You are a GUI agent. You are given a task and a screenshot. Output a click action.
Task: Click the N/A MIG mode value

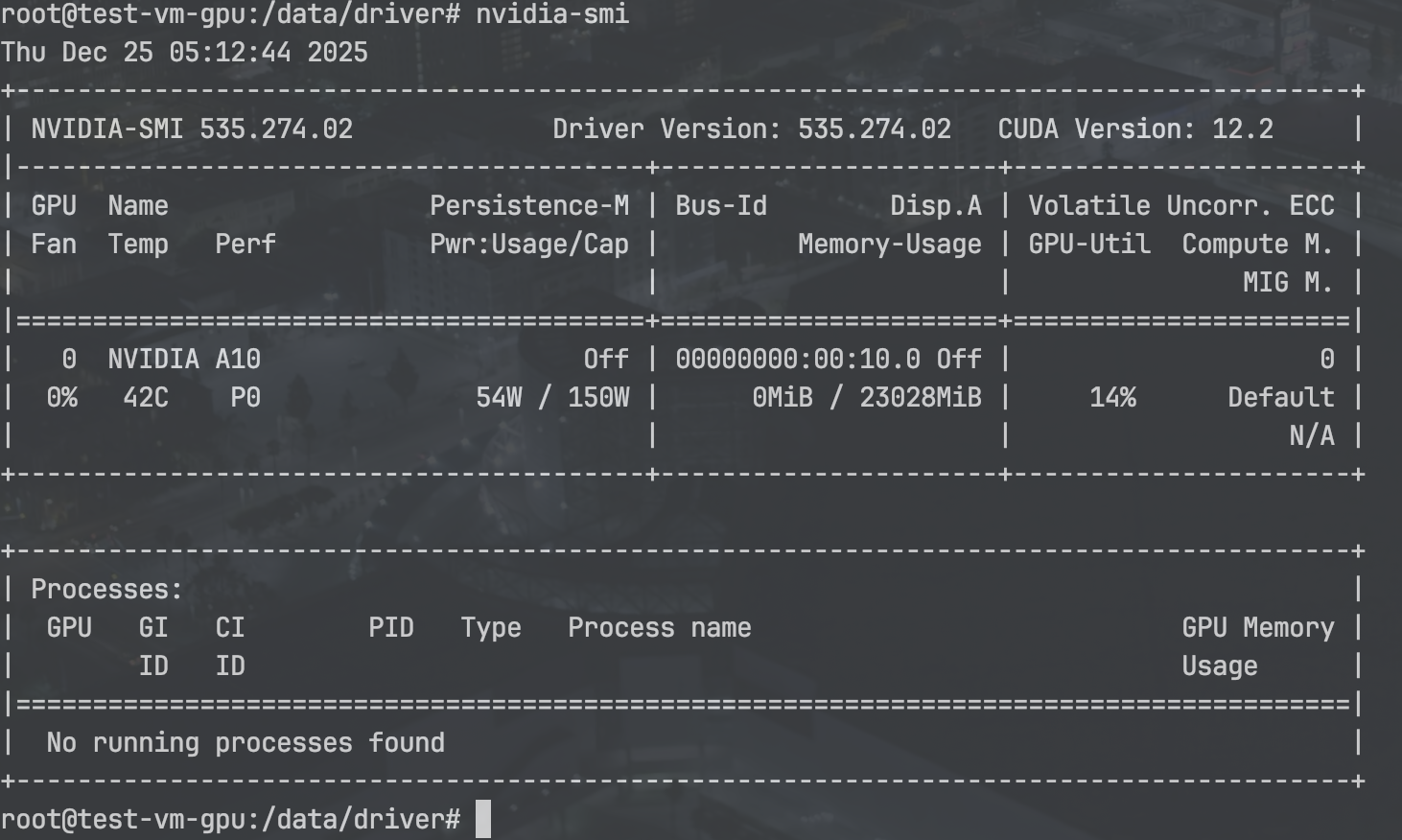(1312, 436)
